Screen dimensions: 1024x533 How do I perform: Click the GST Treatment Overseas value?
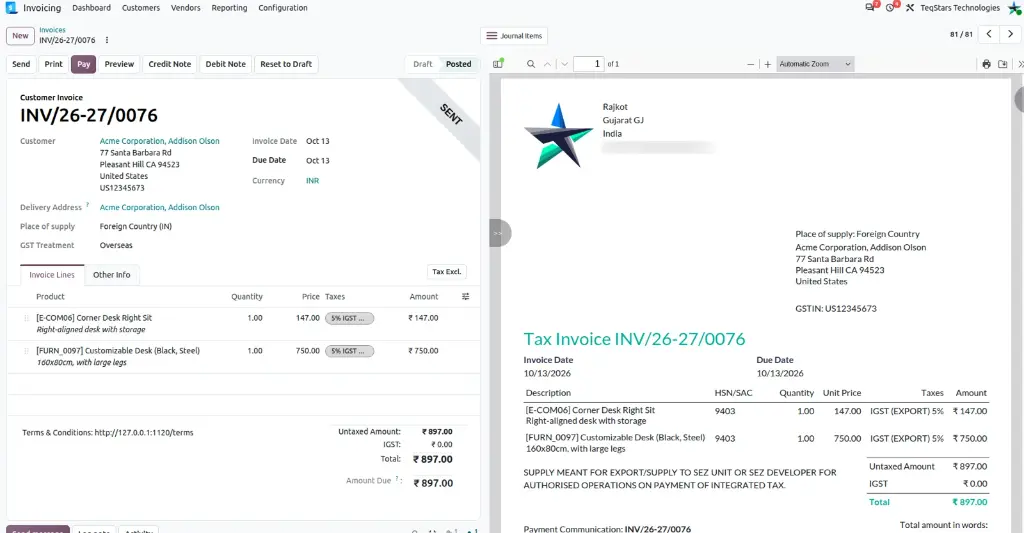pyautogui.click(x=116, y=246)
